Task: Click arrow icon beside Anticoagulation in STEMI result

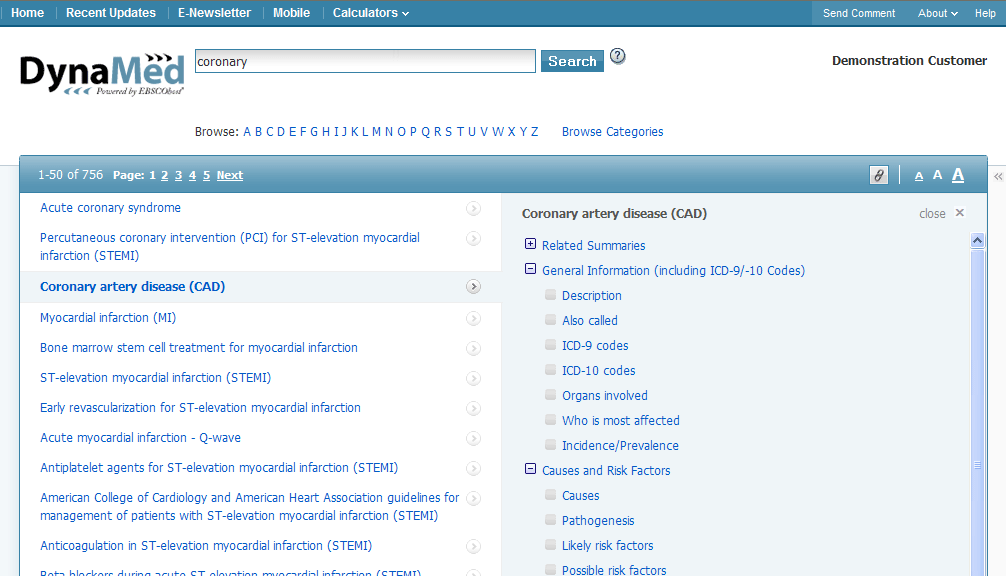Action: (473, 546)
